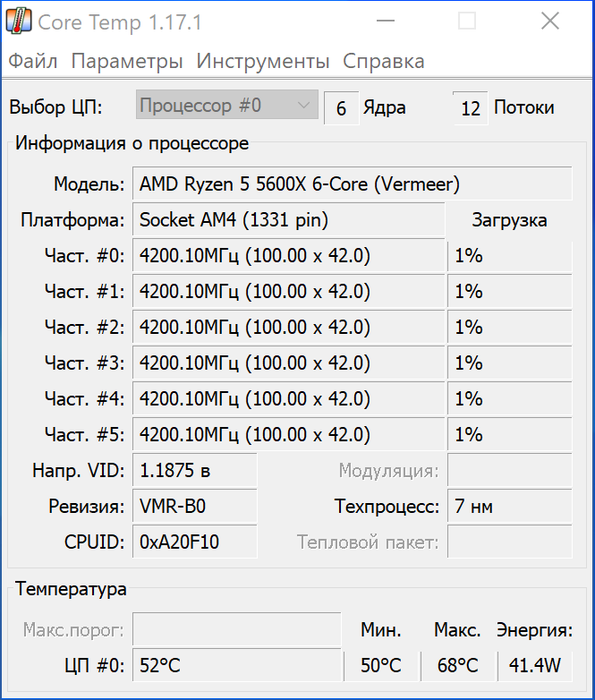Image resolution: width=595 pixels, height=700 pixels.
Task: Open the Файл menu
Action: coord(33,61)
